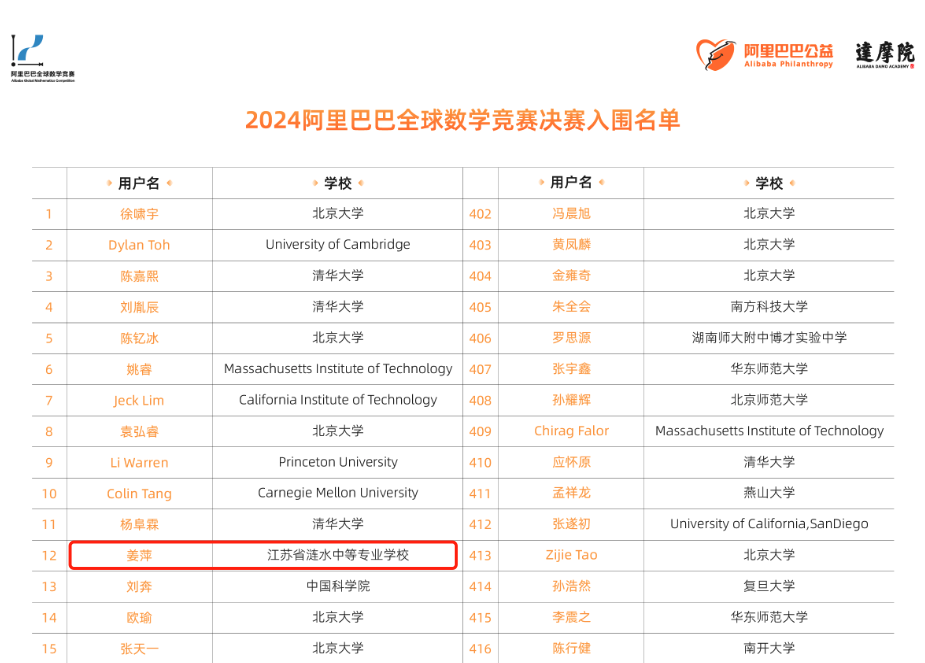Image resolution: width=925 pixels, height=663 pixels.
Task: Select the name Jeck Lim
Action: 139,401
